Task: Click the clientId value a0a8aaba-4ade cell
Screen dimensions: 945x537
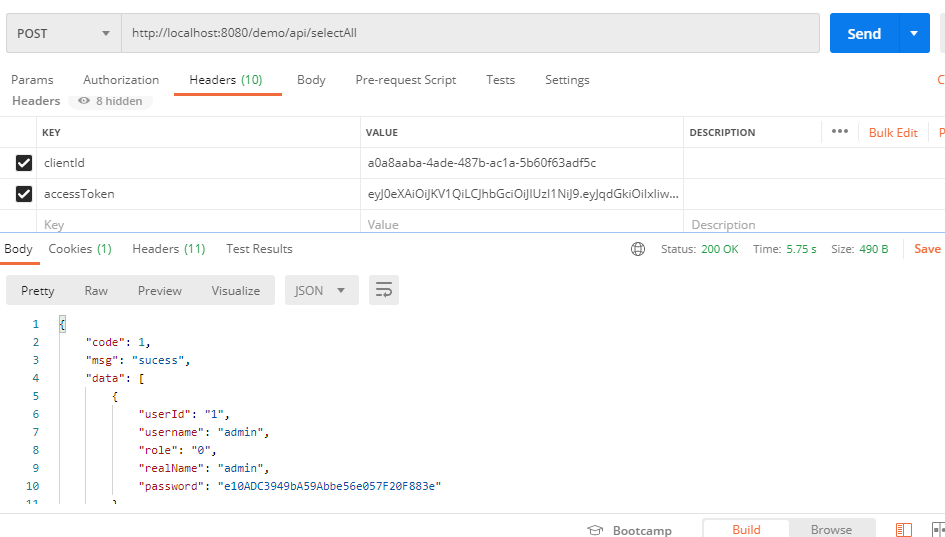Action: click(x=522, y=163)
